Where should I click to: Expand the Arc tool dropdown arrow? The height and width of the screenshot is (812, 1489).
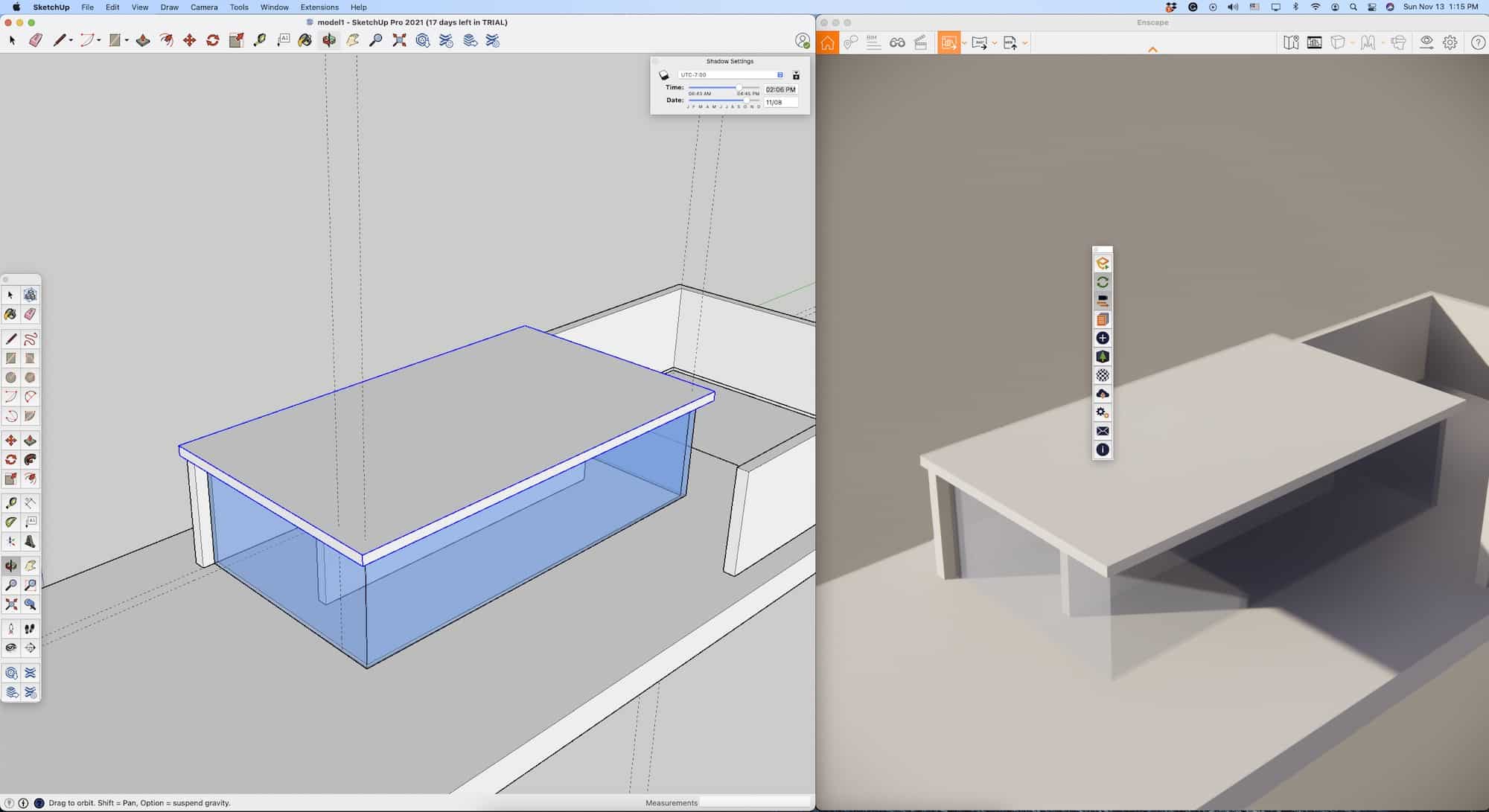[x=99, y=41]
